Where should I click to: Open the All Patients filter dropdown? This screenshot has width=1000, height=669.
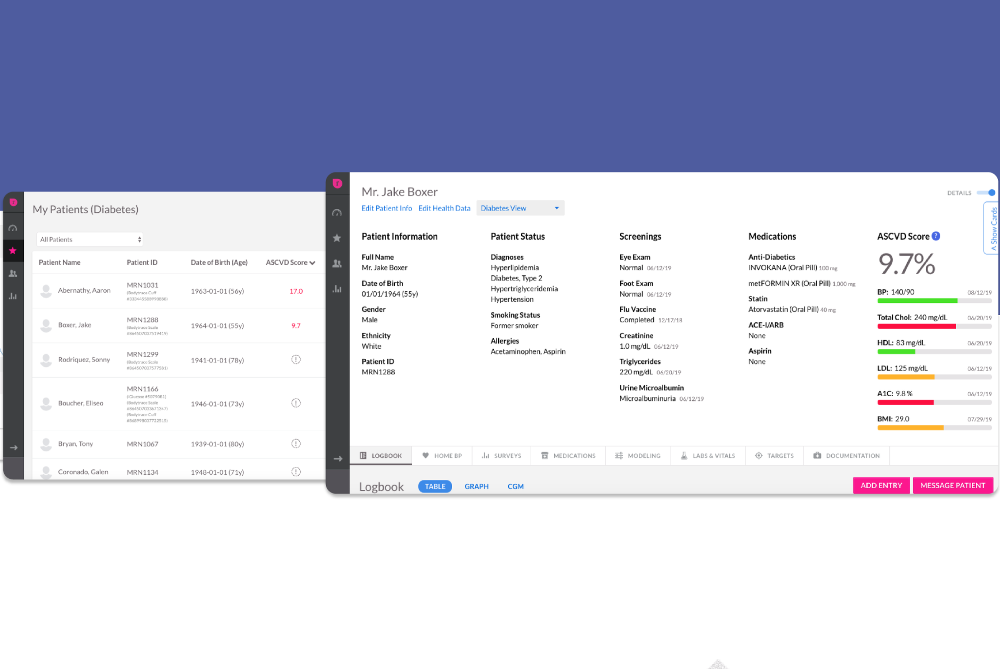(90, 240)
